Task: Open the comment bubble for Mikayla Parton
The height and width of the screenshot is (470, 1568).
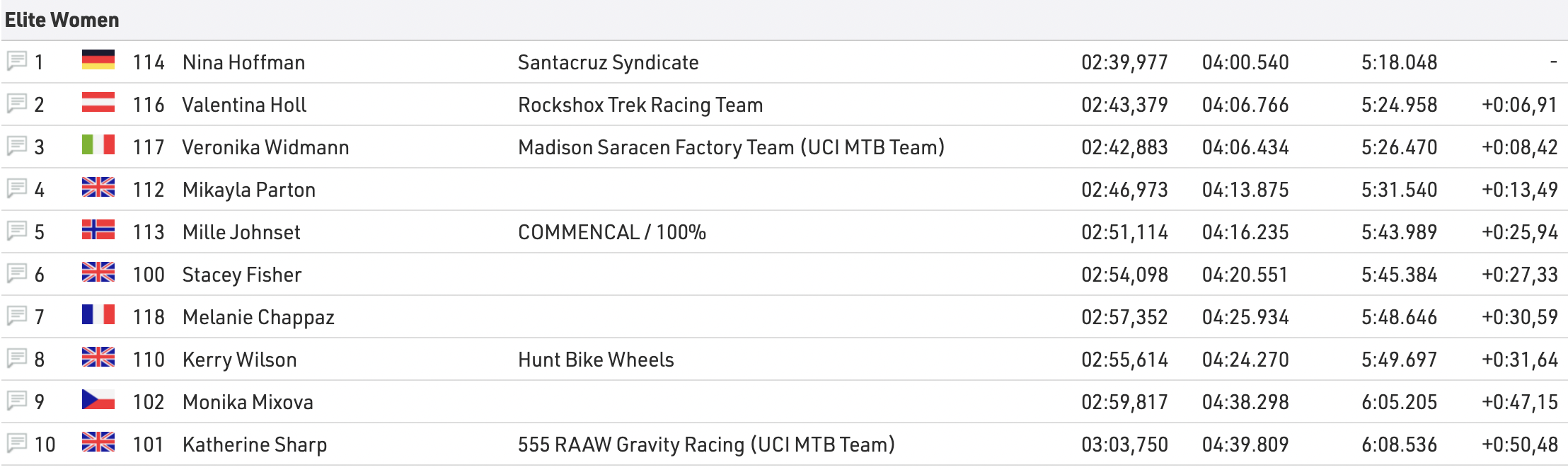Action: pyautogui.click(x=17, y=188)
